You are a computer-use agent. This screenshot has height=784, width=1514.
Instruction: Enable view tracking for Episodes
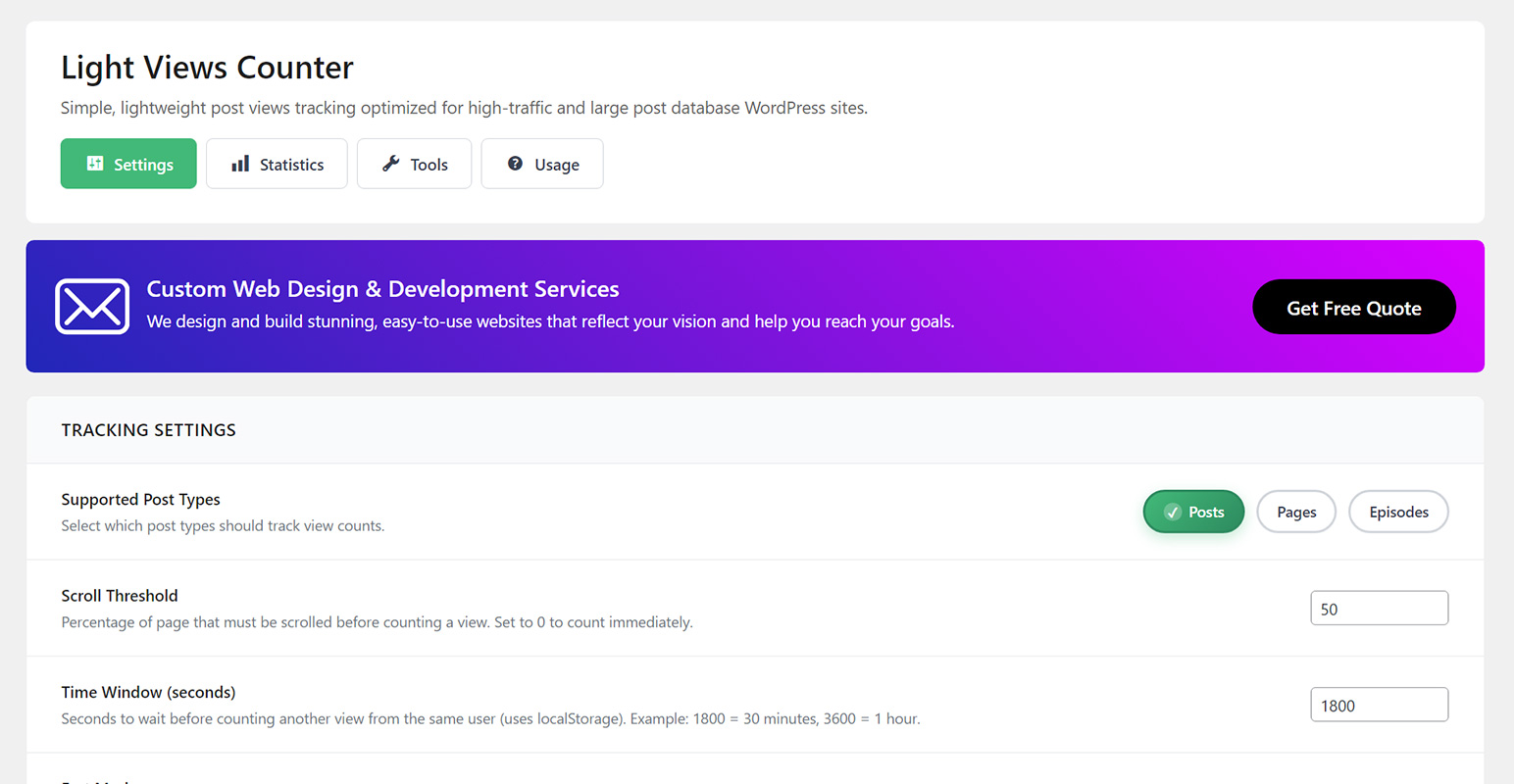[1397, 512]
